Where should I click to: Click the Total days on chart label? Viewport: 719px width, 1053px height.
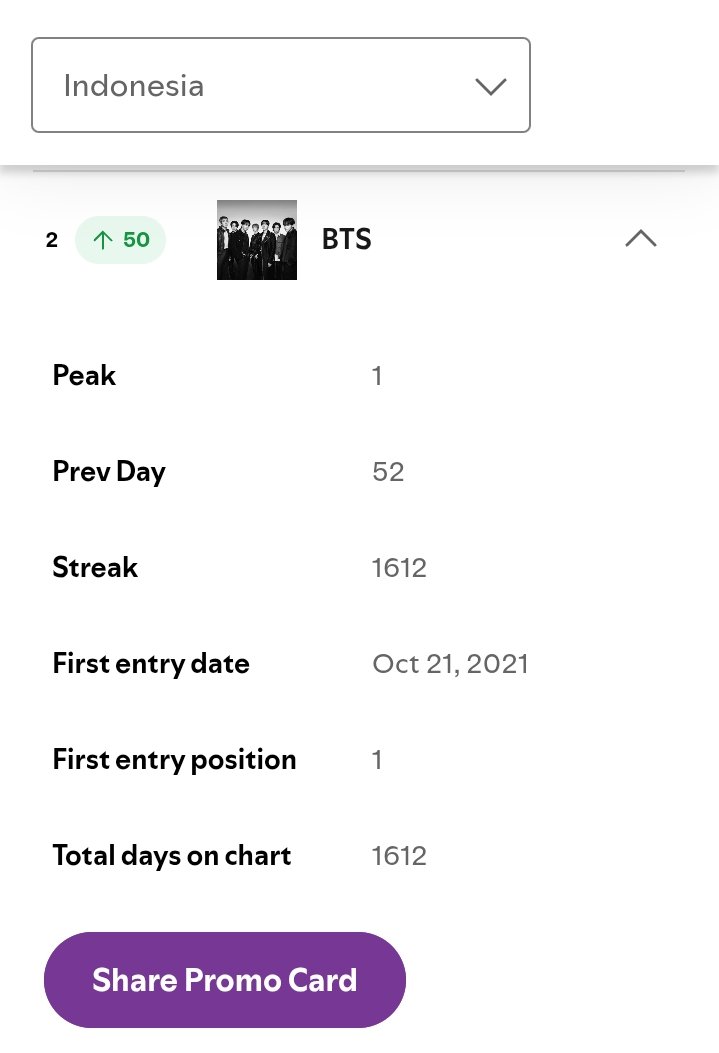tap(172, 856)
